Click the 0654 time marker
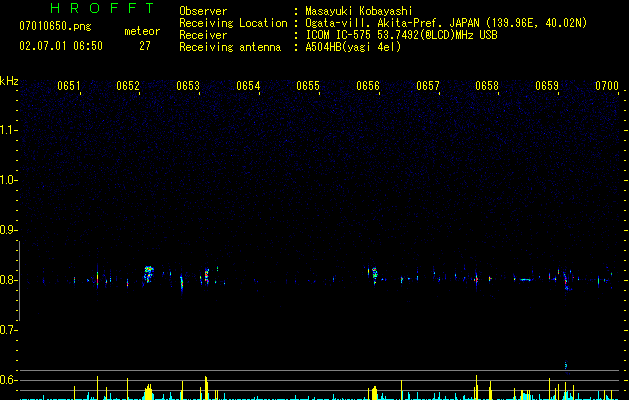Viewport: 629px width, 400px height. [248, 86]
